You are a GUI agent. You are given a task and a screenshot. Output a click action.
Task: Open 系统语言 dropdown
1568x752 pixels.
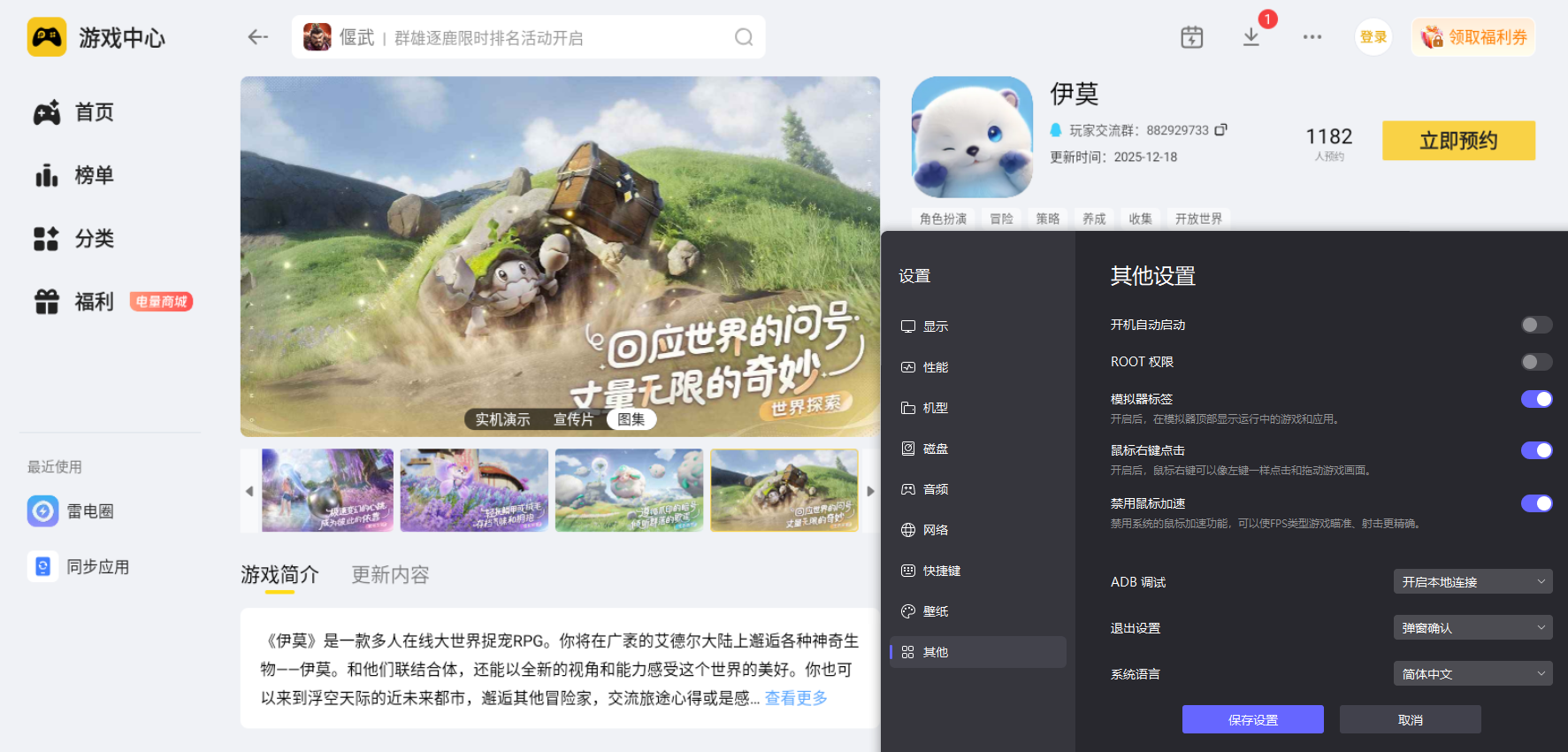[x=1472, y=674]
